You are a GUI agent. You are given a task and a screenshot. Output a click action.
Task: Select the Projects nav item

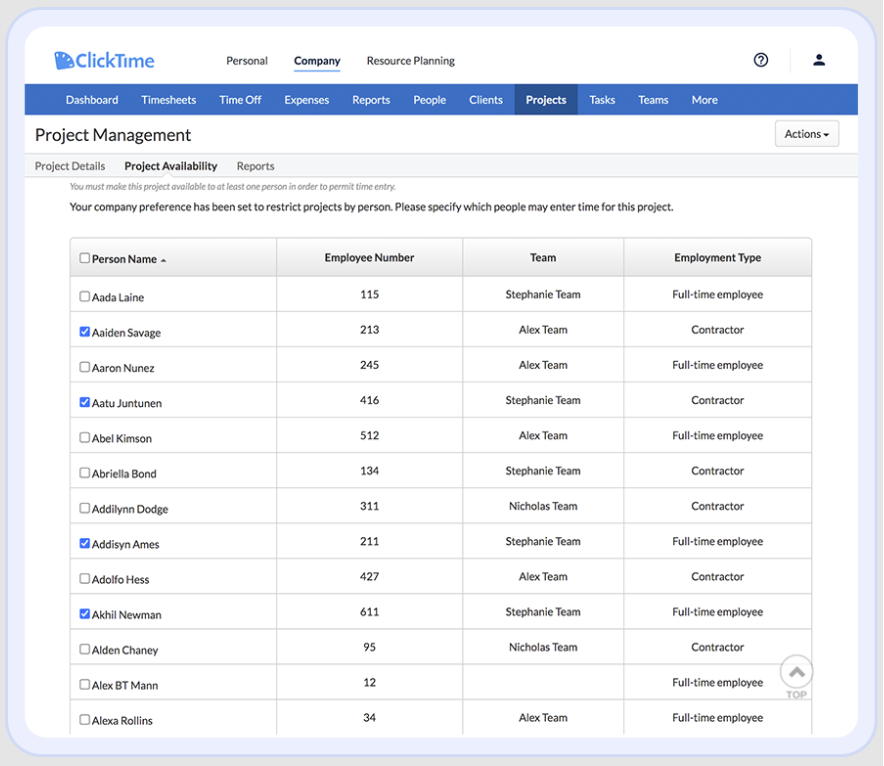tap(546, 100)
